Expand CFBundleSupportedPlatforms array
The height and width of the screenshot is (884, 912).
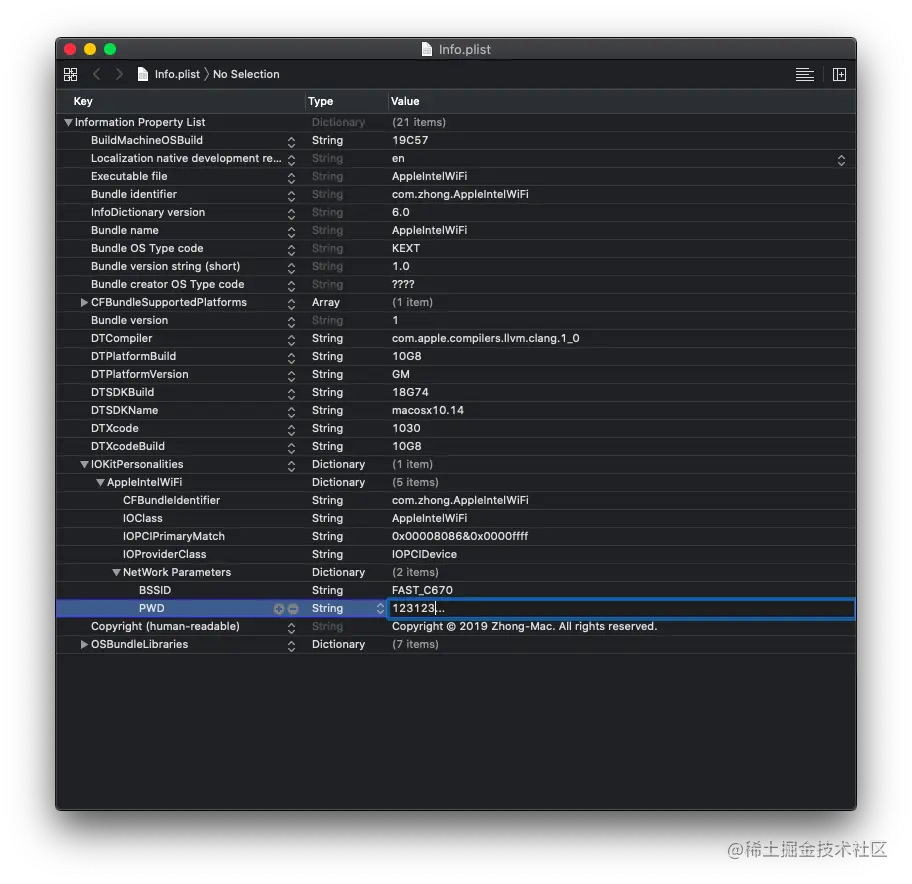coord(84,302)
